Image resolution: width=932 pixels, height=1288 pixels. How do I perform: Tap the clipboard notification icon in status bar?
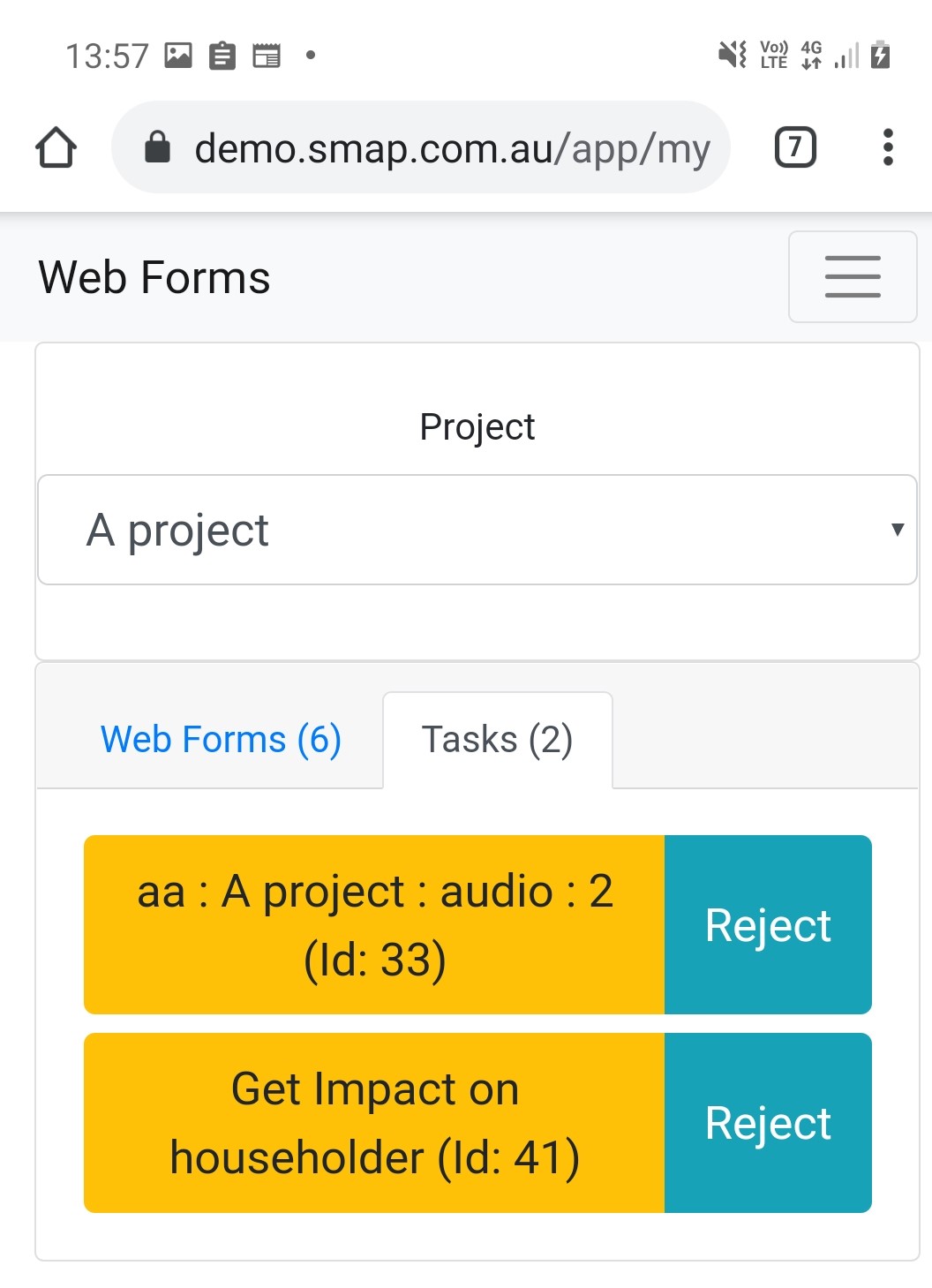(222, 56)
